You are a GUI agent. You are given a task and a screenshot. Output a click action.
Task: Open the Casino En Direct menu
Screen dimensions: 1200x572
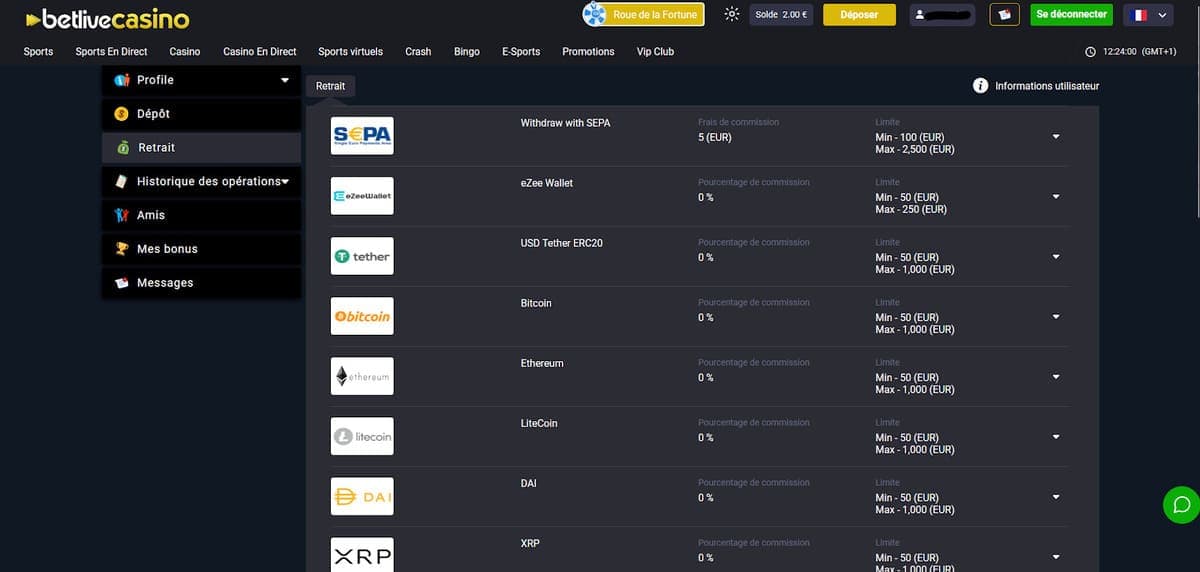[259, 51]
